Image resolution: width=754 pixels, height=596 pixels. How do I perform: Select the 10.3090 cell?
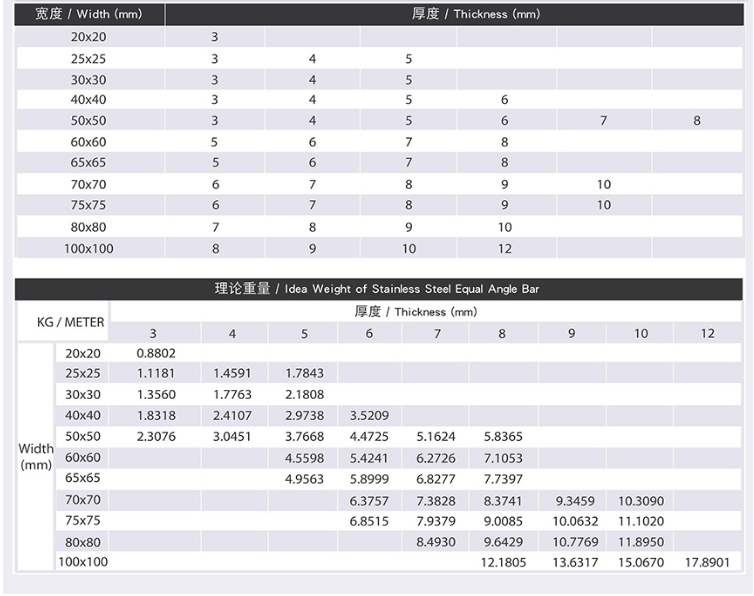641,500
